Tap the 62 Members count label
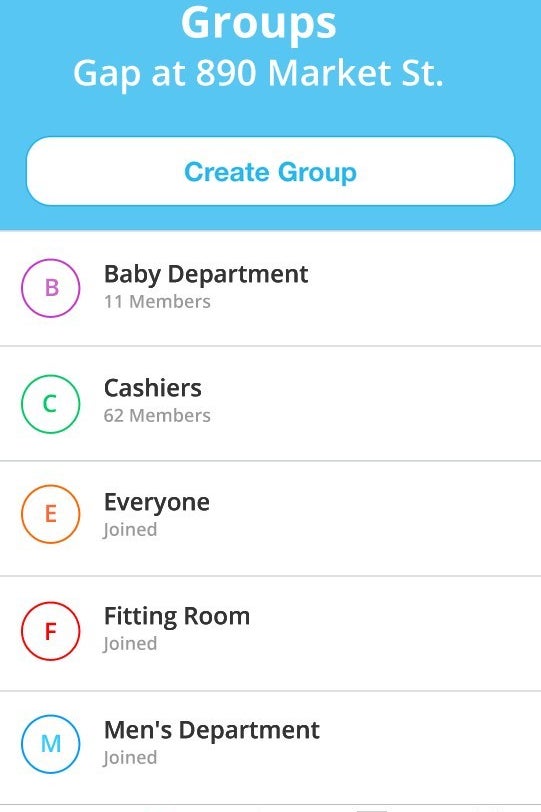This screenshot has height=812, width=541. [x=157, y=415]
